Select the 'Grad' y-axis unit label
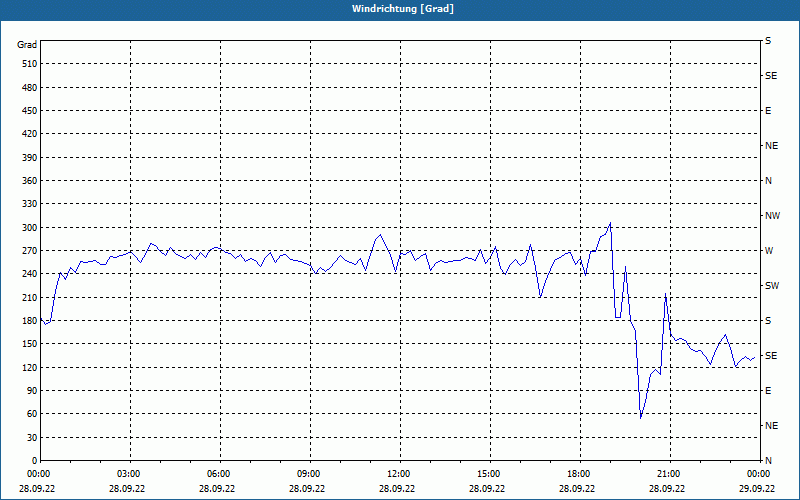The image size is (800, 500). pyautogui.click(x=27, y=45)
